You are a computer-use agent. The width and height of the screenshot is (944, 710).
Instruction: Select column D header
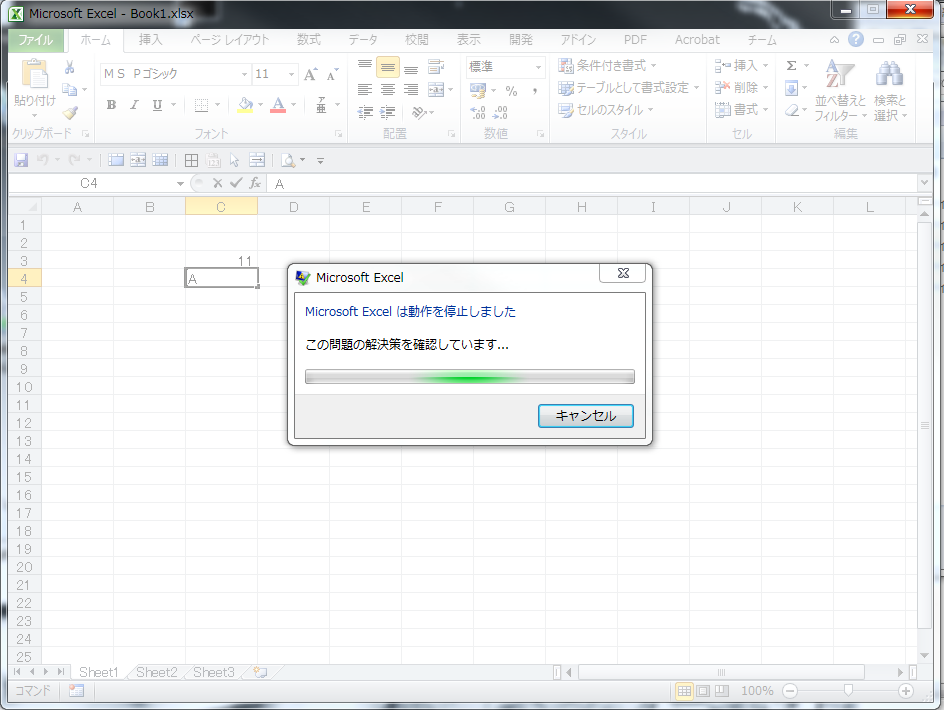293,207
